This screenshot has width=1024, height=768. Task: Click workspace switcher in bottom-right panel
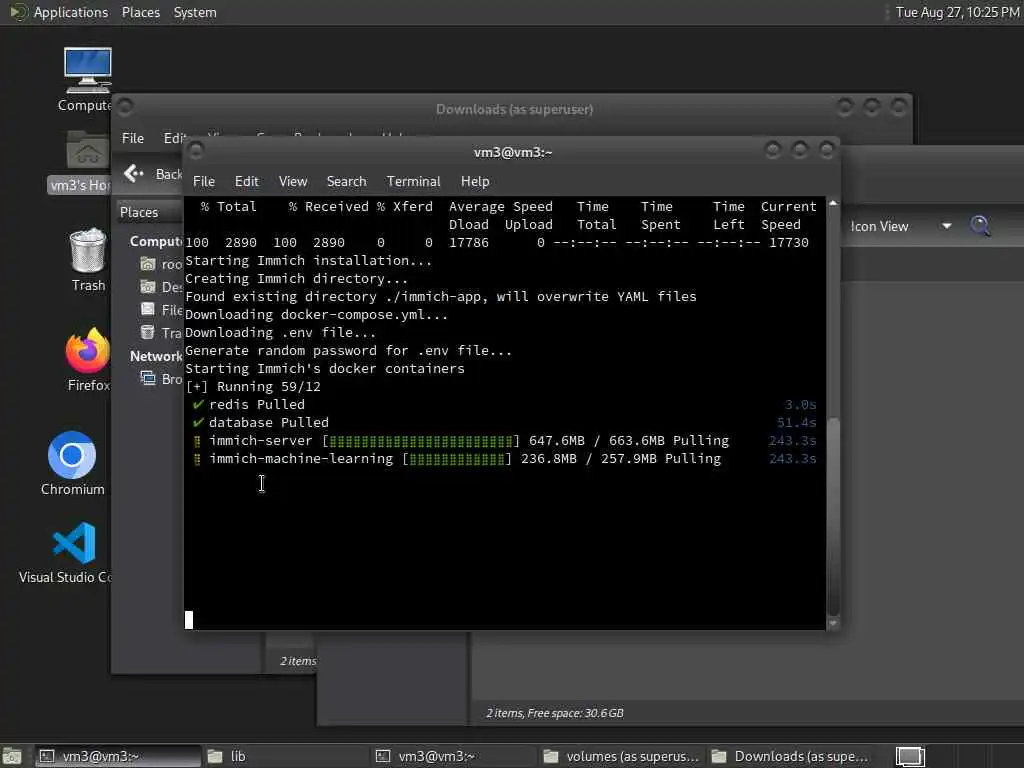910,756
